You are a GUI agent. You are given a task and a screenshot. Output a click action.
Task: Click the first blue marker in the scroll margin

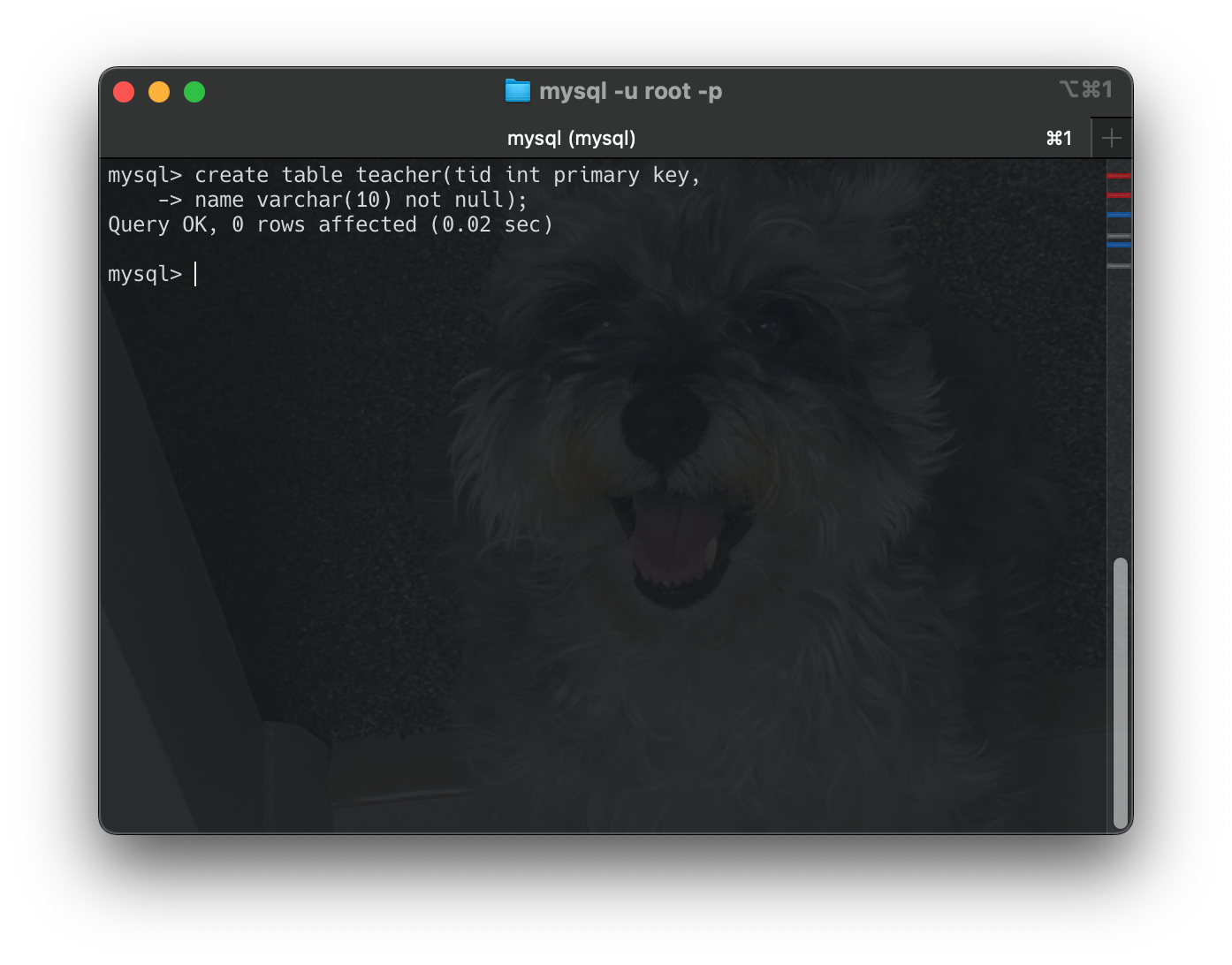[1119, 215]
